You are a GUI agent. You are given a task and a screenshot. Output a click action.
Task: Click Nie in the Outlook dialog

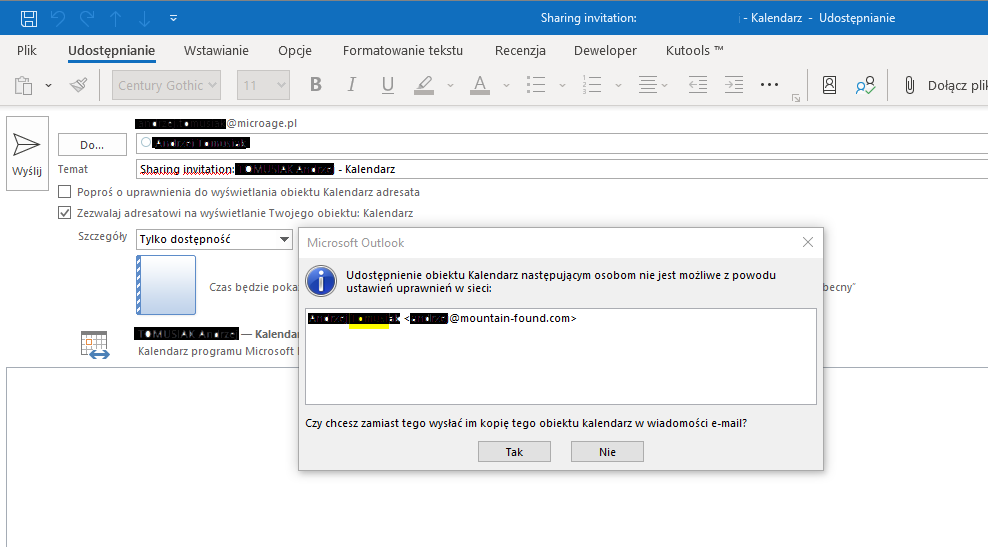607,452
